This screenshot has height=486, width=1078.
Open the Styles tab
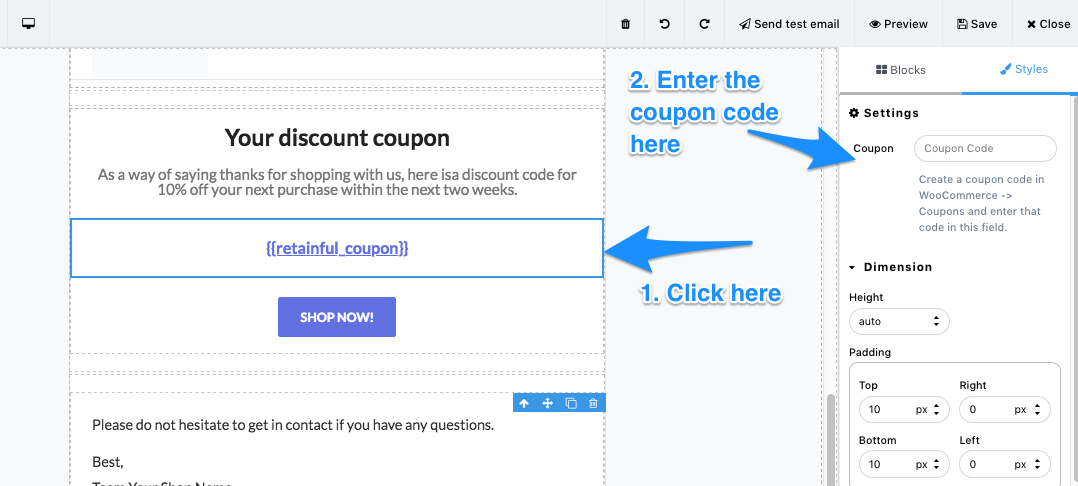[1023, 70]
